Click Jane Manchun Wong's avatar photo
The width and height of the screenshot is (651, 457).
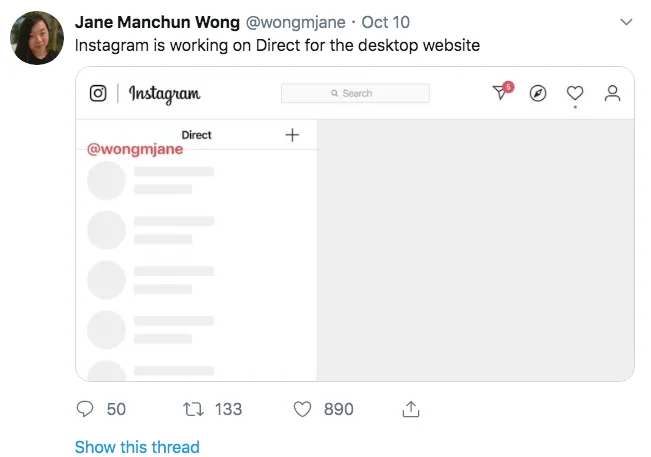[x=38, y=40]
